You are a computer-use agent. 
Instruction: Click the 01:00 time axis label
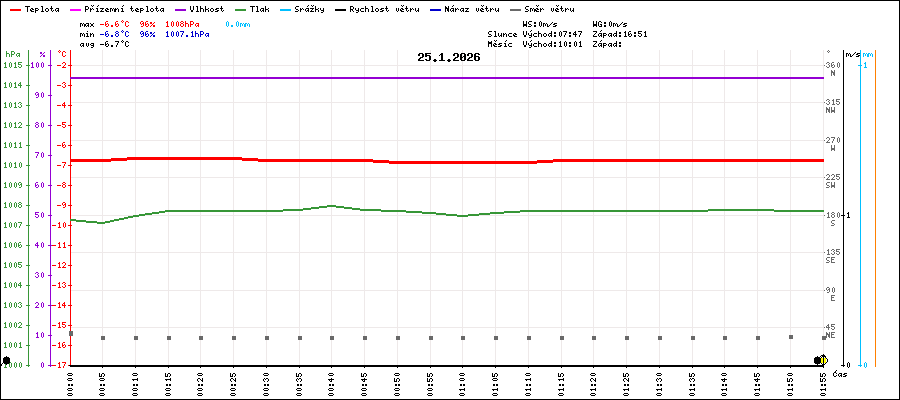(463, 383)
